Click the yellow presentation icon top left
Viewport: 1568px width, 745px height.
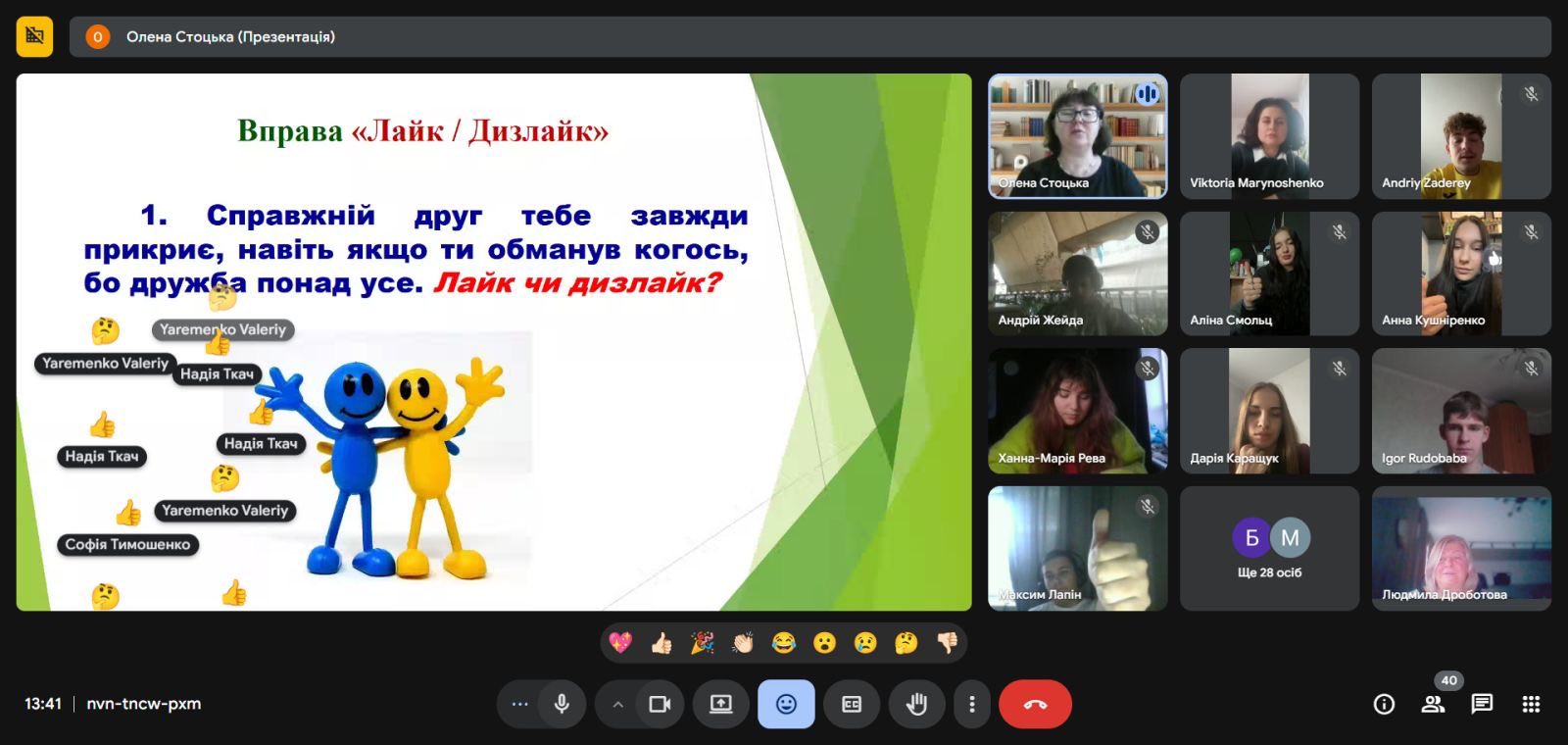[34, 36]
